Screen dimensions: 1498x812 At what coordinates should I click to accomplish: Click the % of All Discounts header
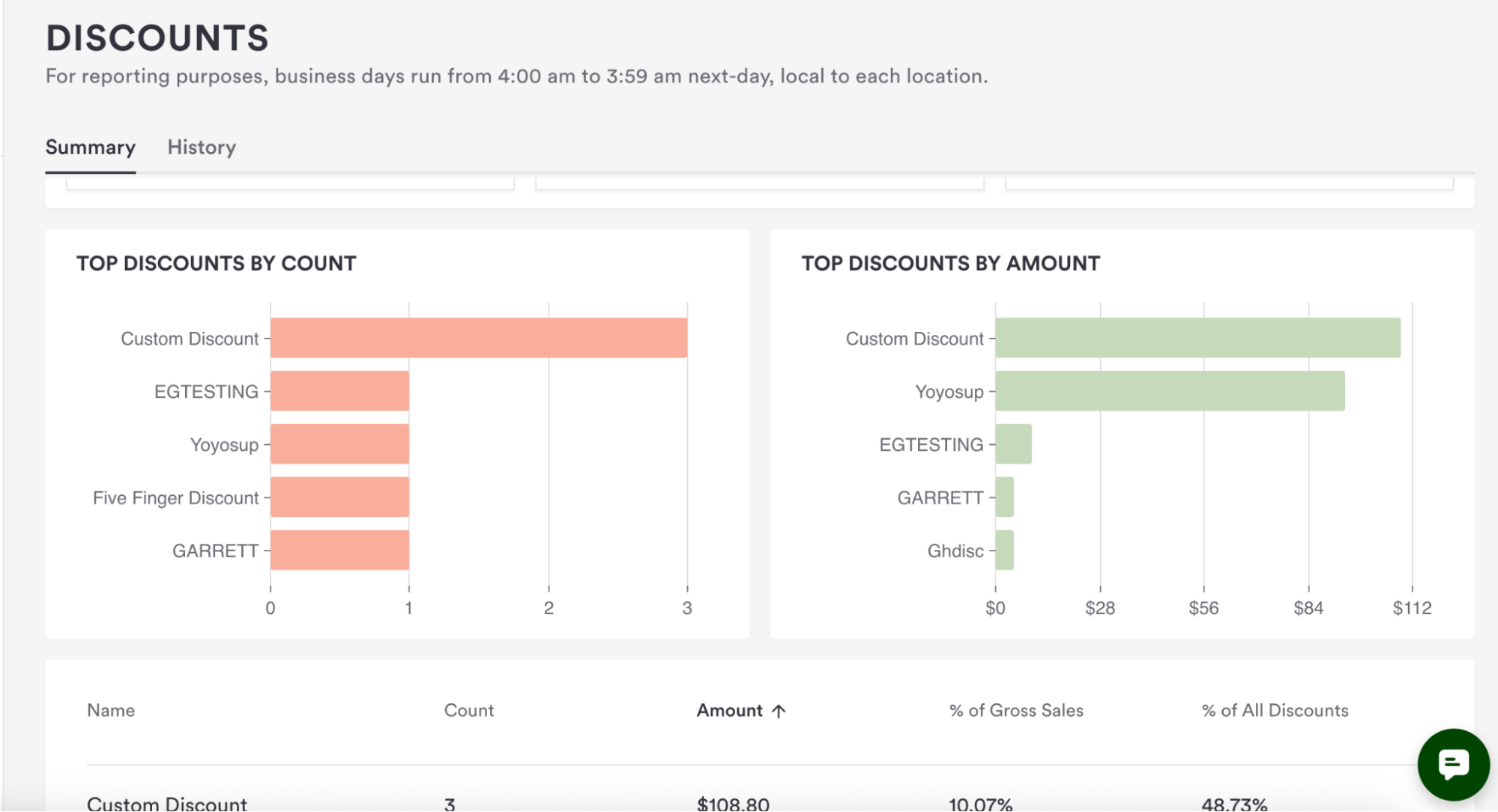point(1274,711)
